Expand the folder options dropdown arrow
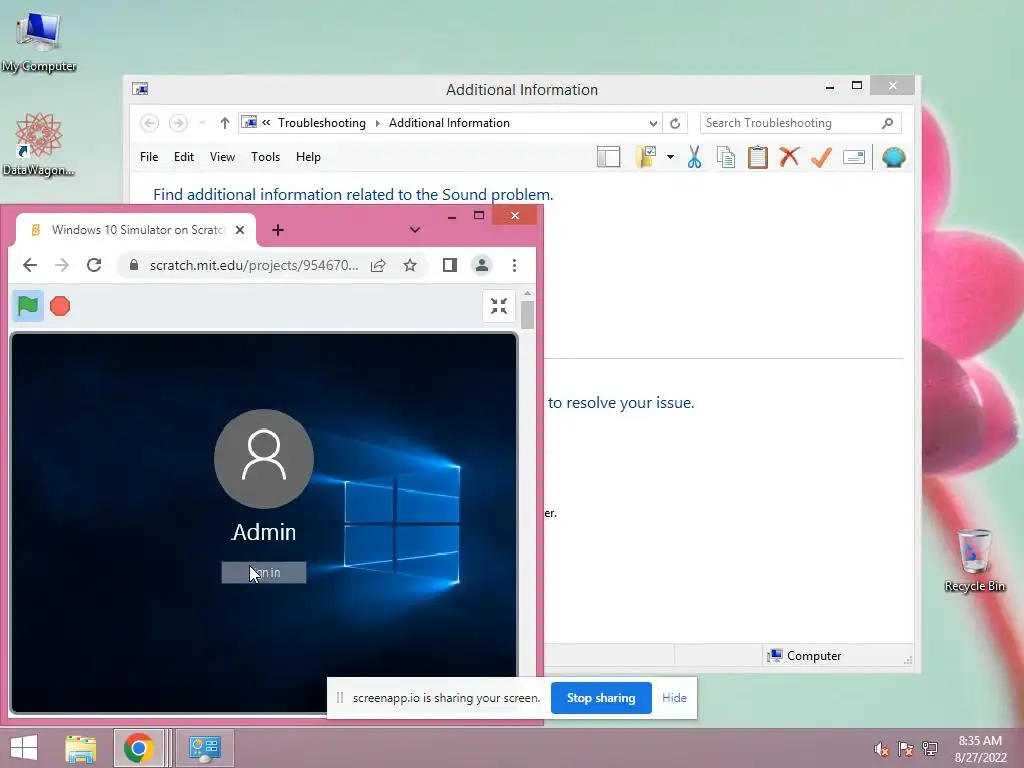The image size is (1024, 768). point(670,157)
